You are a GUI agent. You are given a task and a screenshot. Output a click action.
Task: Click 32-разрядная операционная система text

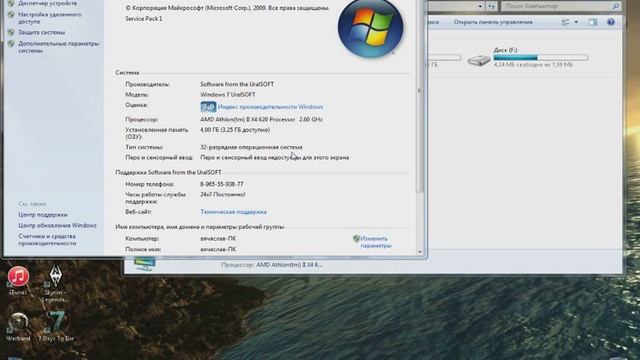251,147
